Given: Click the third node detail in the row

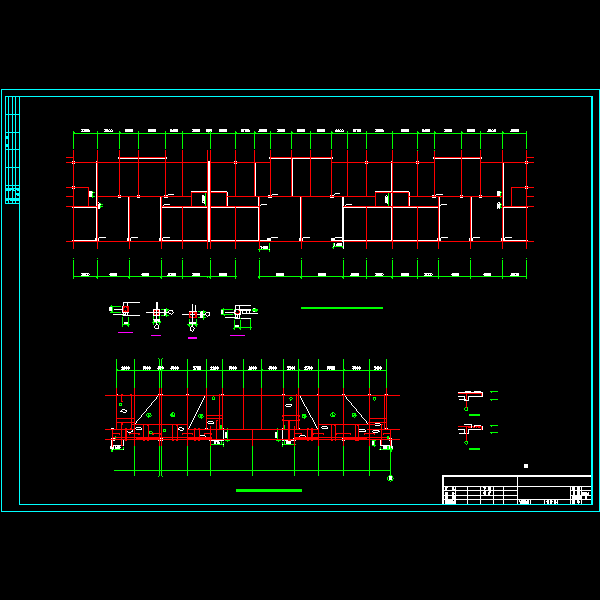Looking at the screenshot, I should (x=193, y=316).
